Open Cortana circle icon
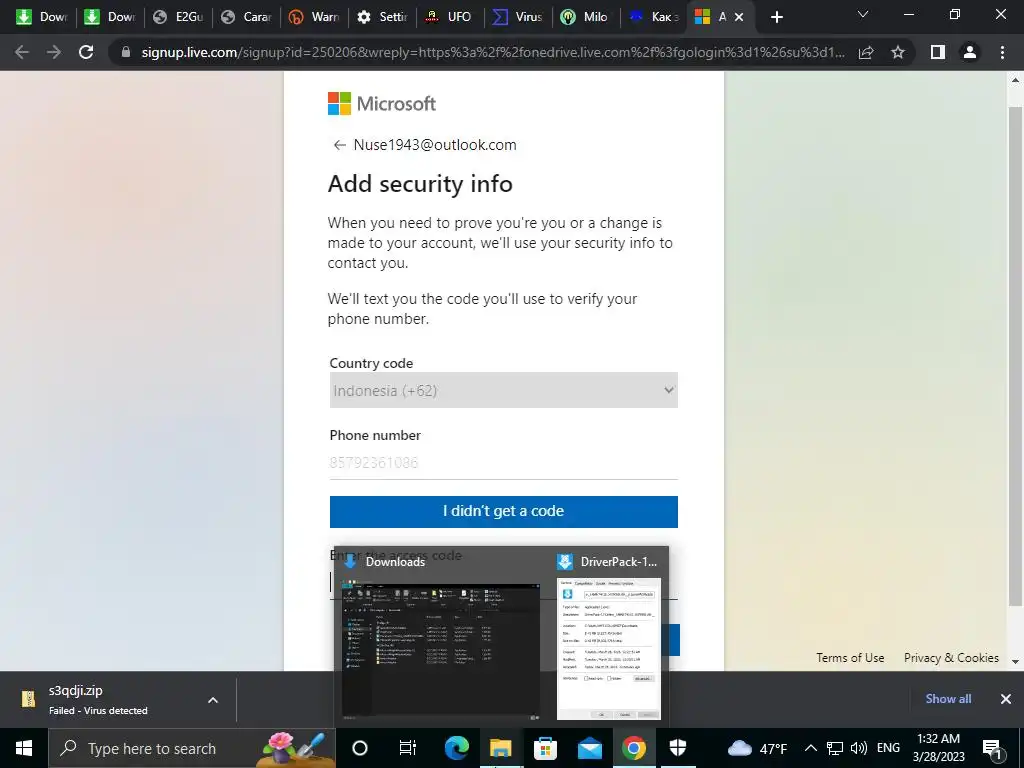The image size is (1024, 768). click(x=360, y=748)
